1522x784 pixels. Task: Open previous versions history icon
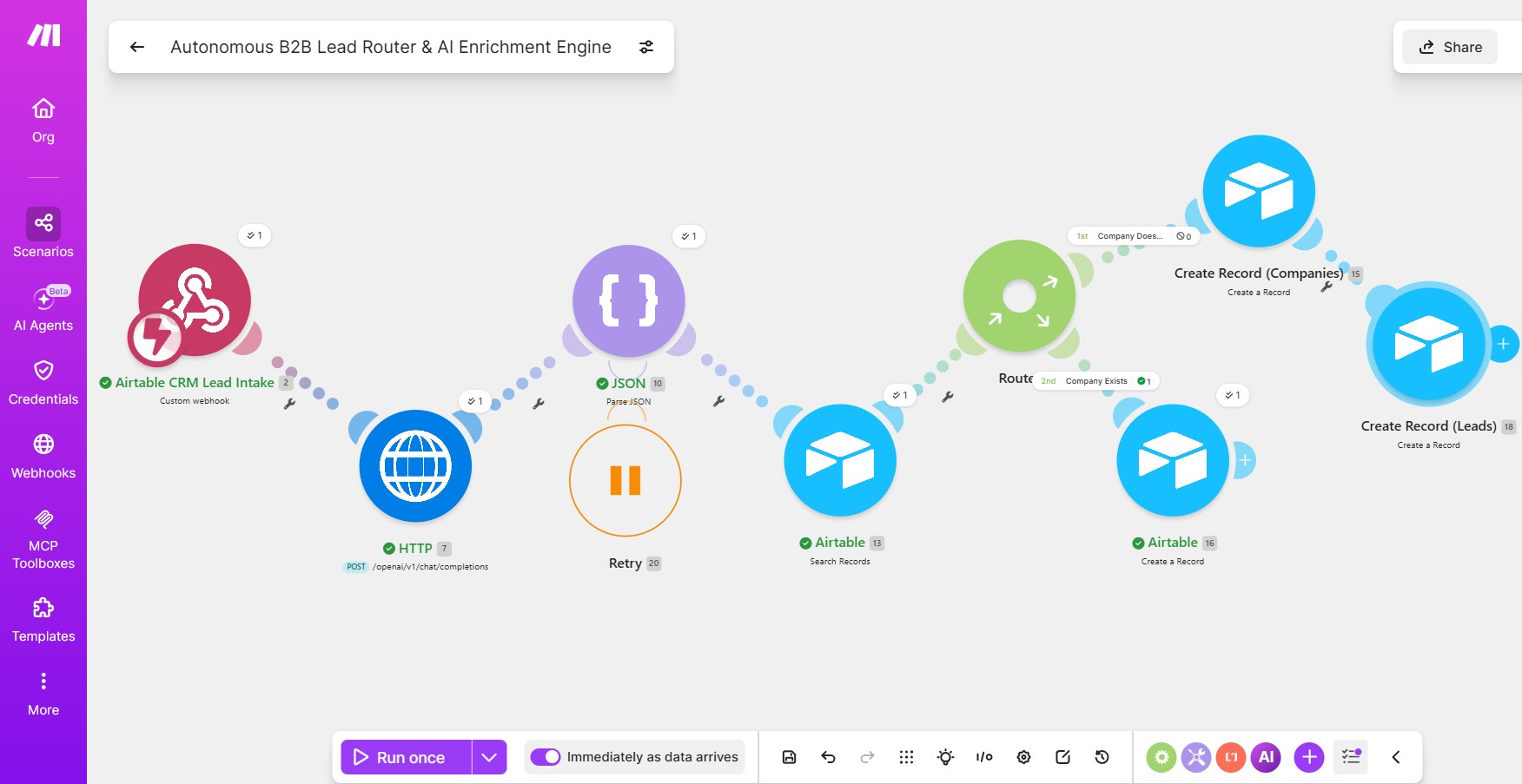[1102, 757]
